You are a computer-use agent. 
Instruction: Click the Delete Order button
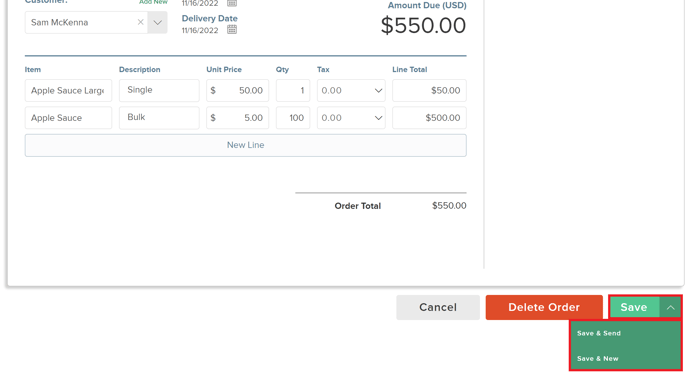pos(544,307)
